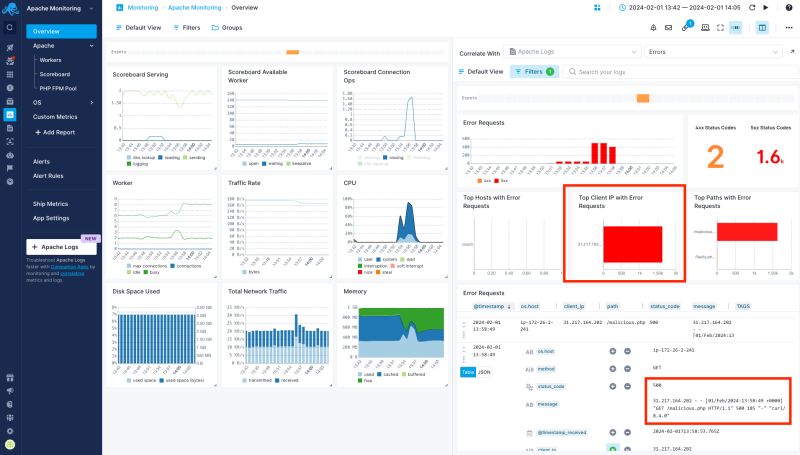Image resolution: width=800 pixels, height=455 pixels.
Task: Exclude status_code value with minus icon
Action: [x=628, y=386]
